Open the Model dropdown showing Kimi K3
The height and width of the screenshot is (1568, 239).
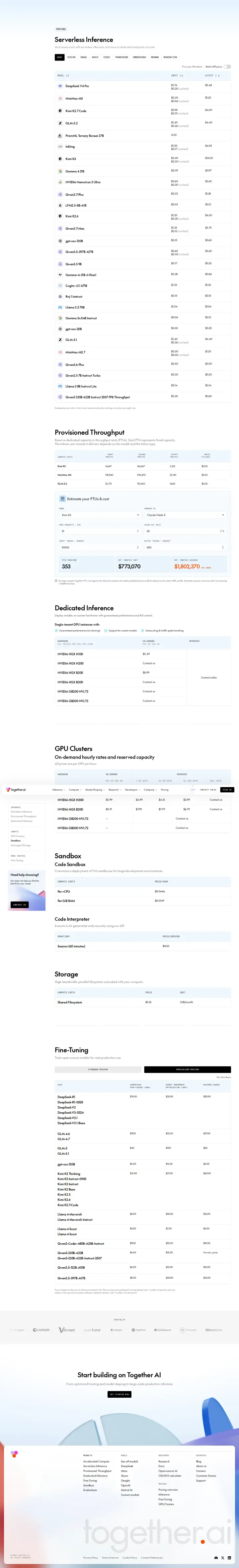tap(100, 515)
